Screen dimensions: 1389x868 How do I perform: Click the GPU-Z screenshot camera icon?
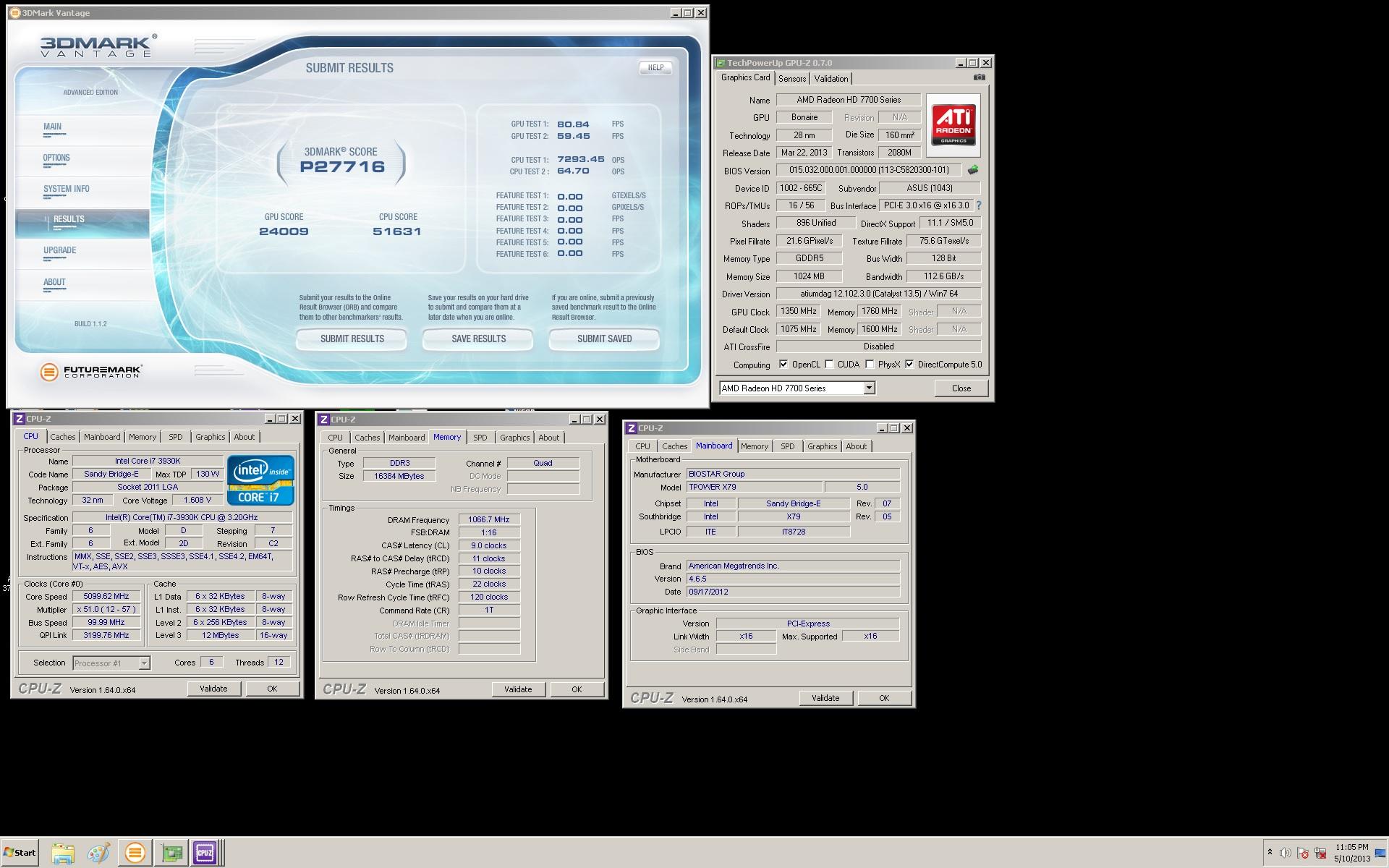pyautogui.click(x=979, y=77)
